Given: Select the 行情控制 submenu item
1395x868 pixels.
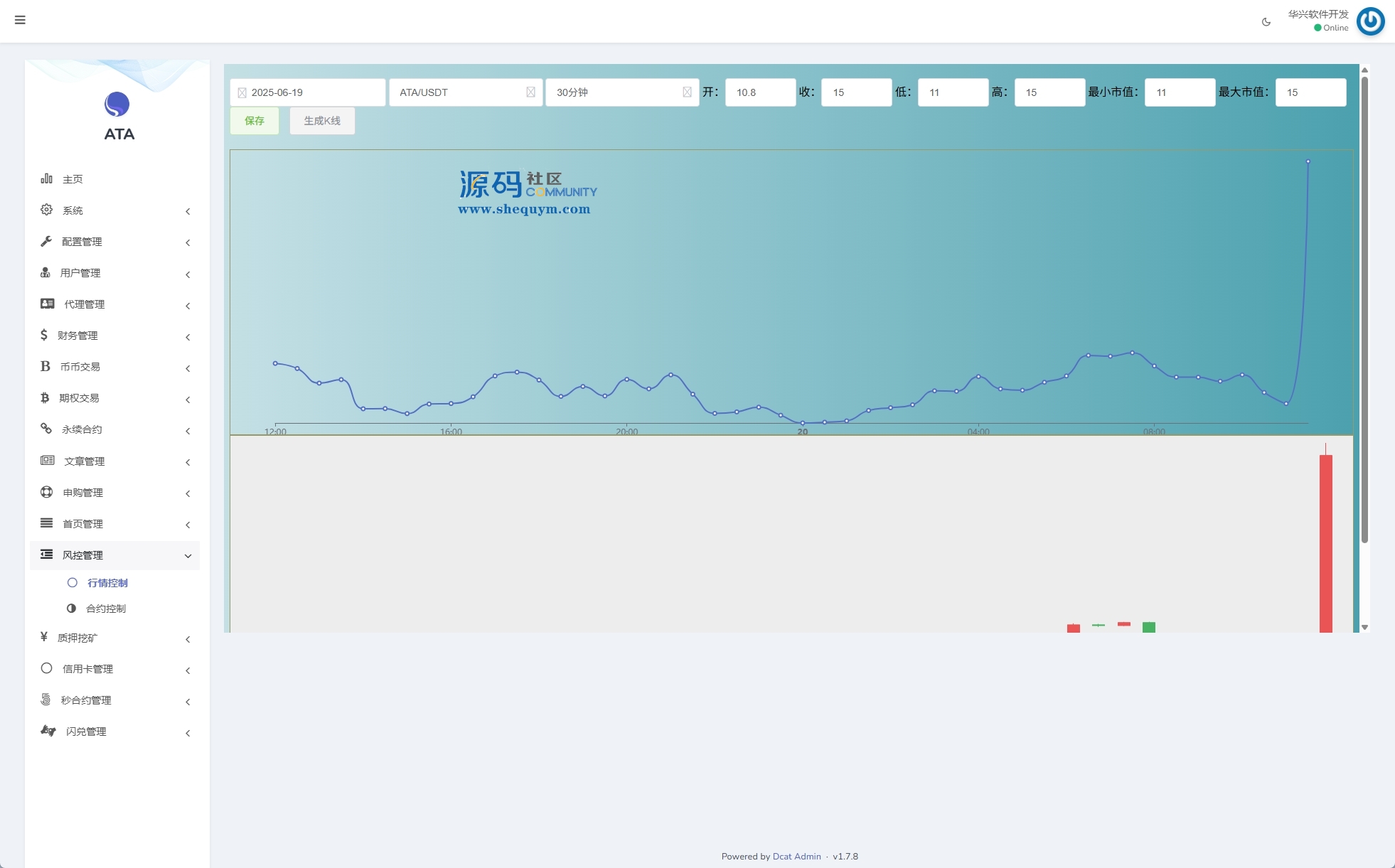Looking at the screenshot, I should pyautogui.click(x=107, y=583).
